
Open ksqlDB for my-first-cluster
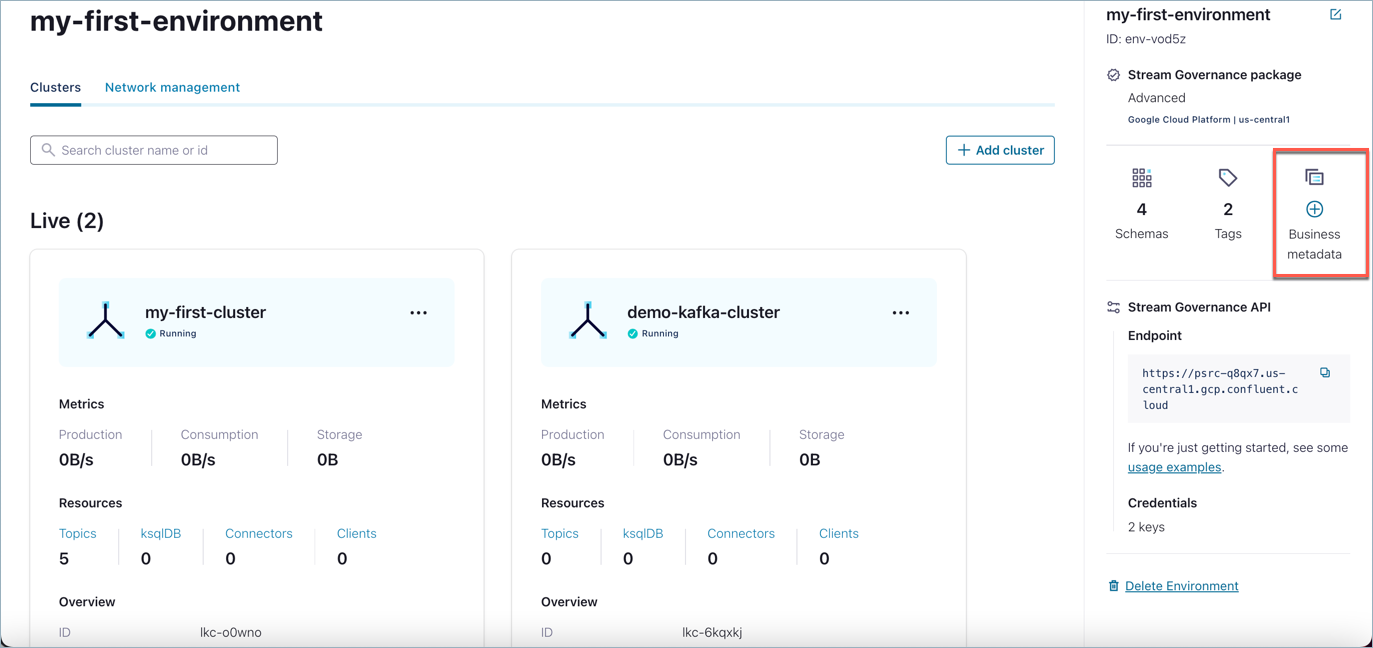160,534
